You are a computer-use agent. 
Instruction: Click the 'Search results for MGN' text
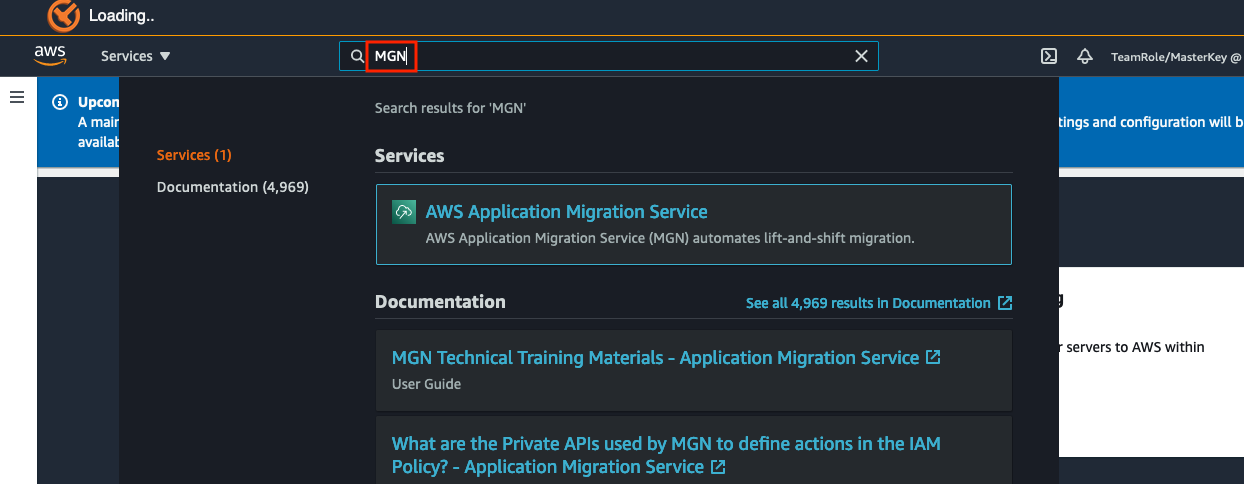450,108
